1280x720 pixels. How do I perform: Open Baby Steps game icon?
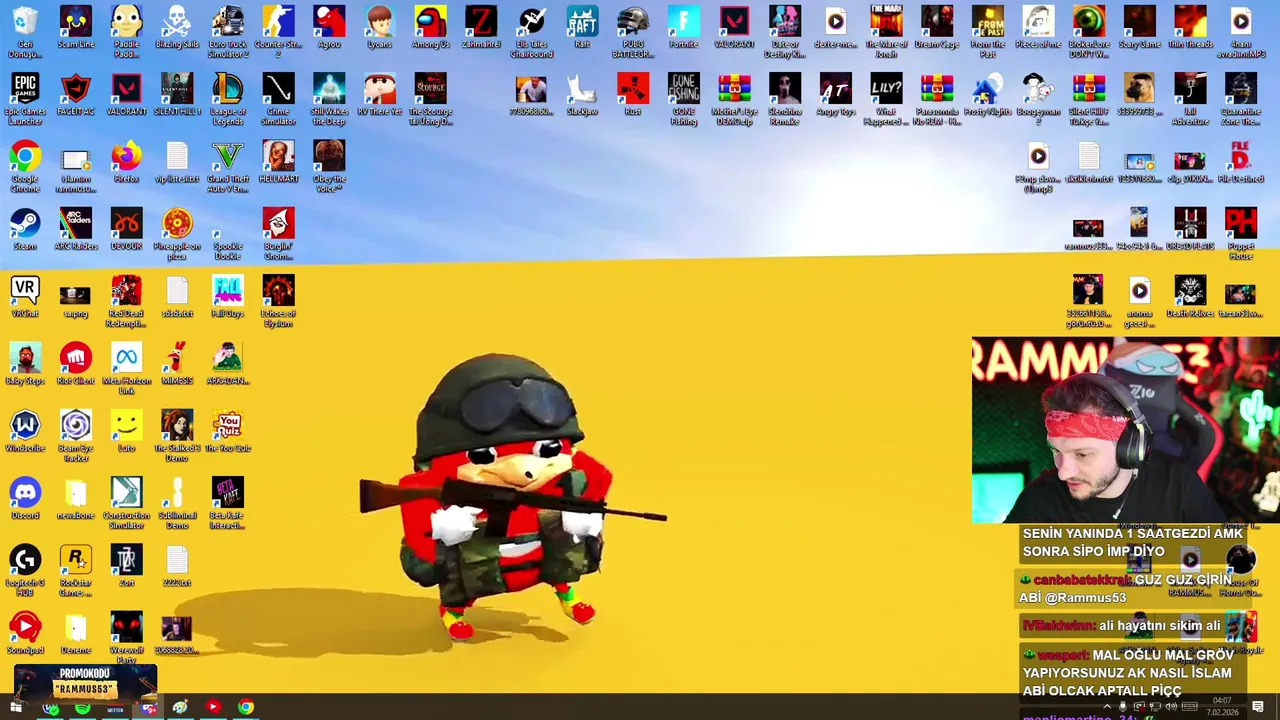click(x=25, y=363)
